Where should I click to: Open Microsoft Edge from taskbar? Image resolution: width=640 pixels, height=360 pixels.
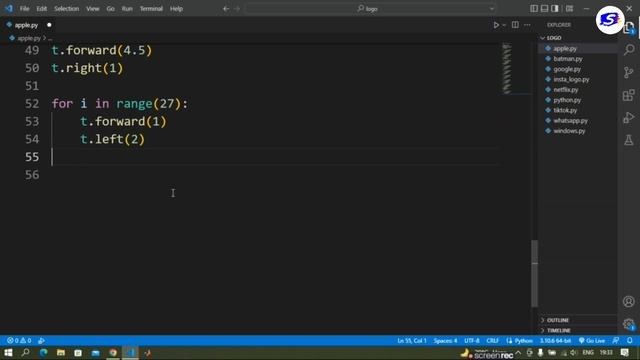click(43, 353)
